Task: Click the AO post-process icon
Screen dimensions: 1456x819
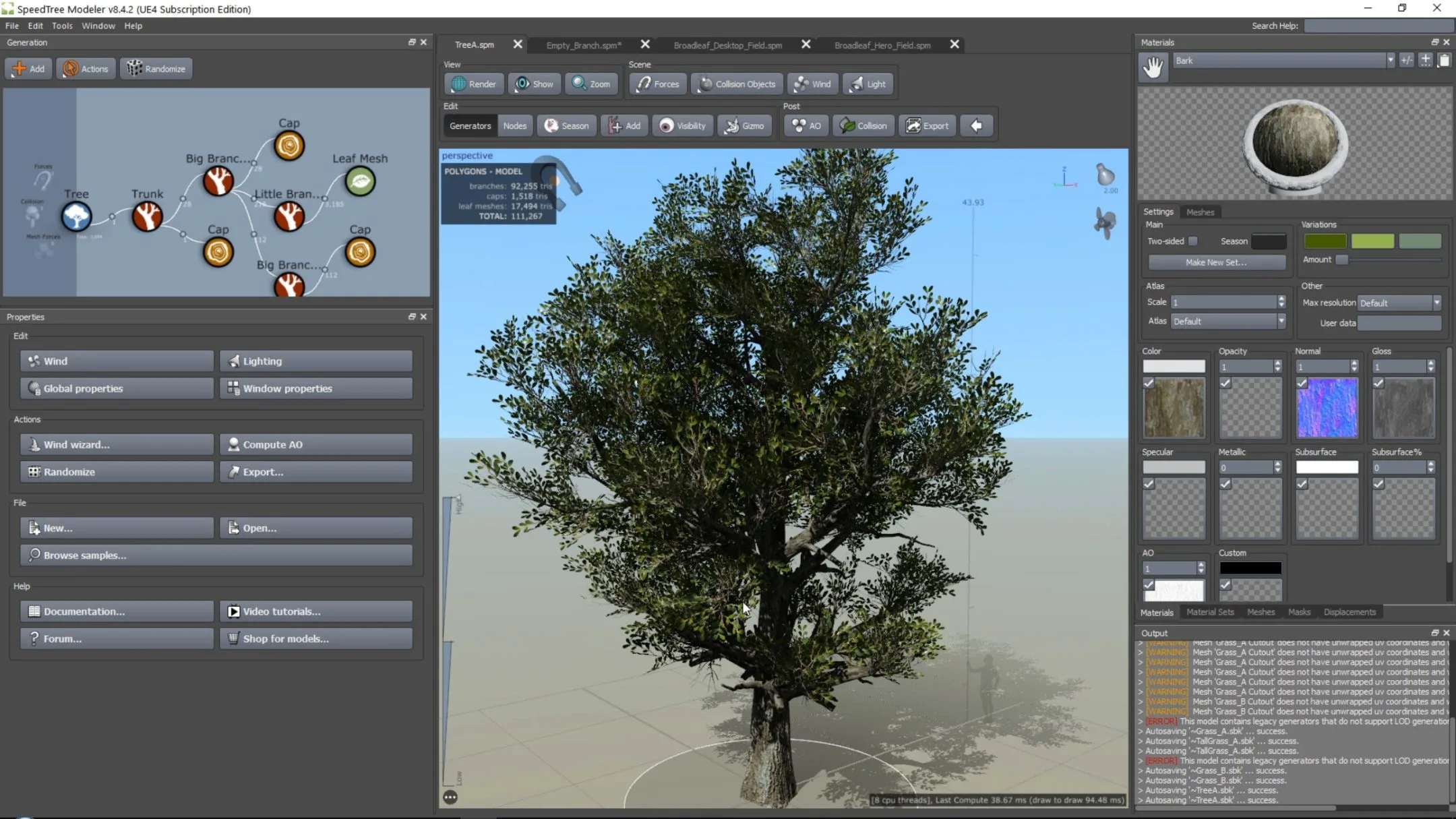Action: tap(808, 125)
